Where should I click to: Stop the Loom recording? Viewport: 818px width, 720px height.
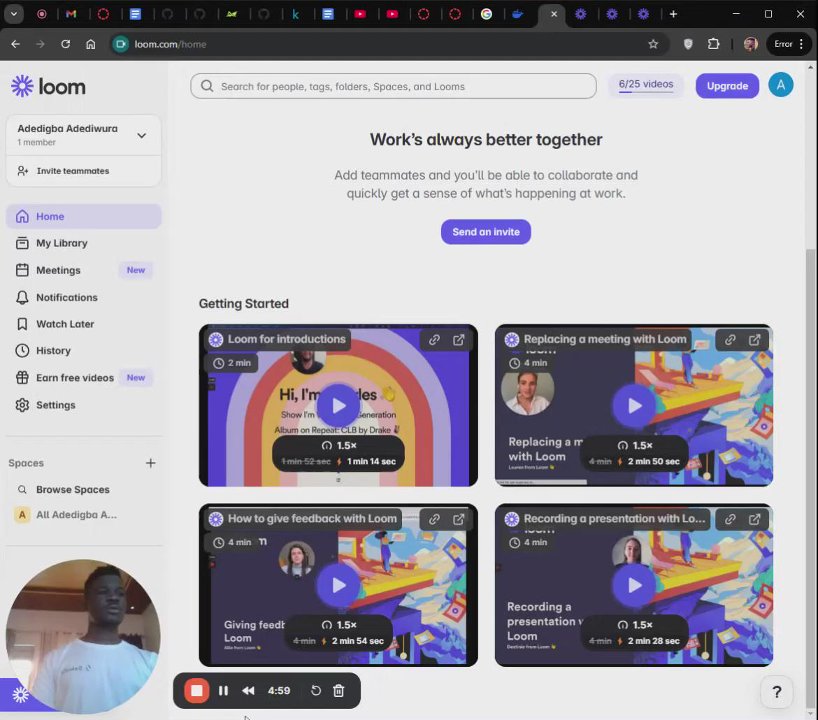click(x=197, y=690)
